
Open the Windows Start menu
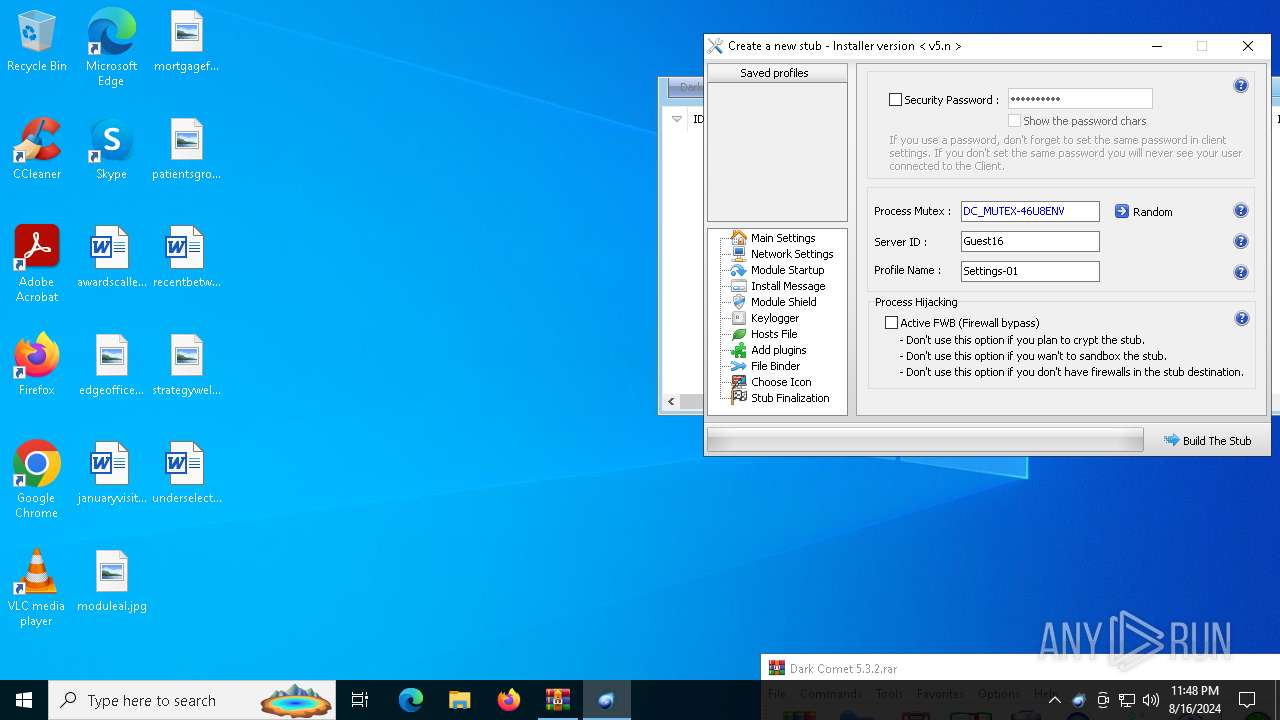click(x=24, y=700)
